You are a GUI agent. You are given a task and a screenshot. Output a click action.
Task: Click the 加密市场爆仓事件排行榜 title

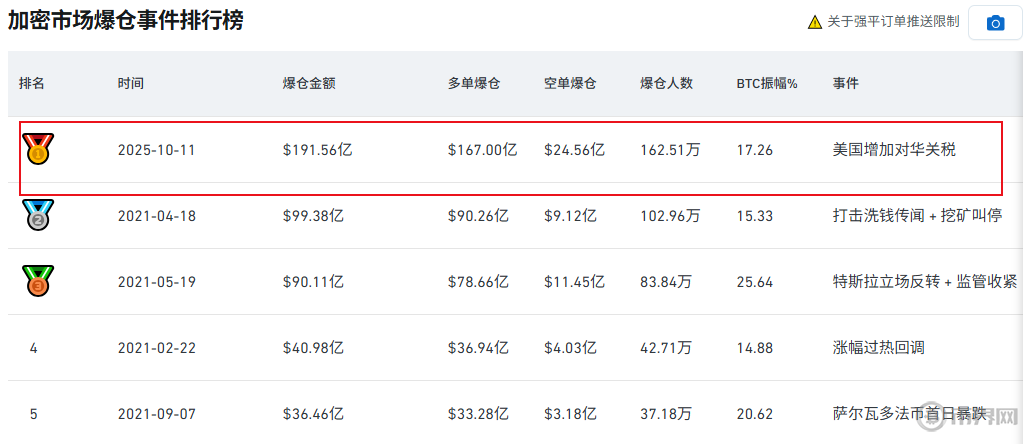click(126, 20)
